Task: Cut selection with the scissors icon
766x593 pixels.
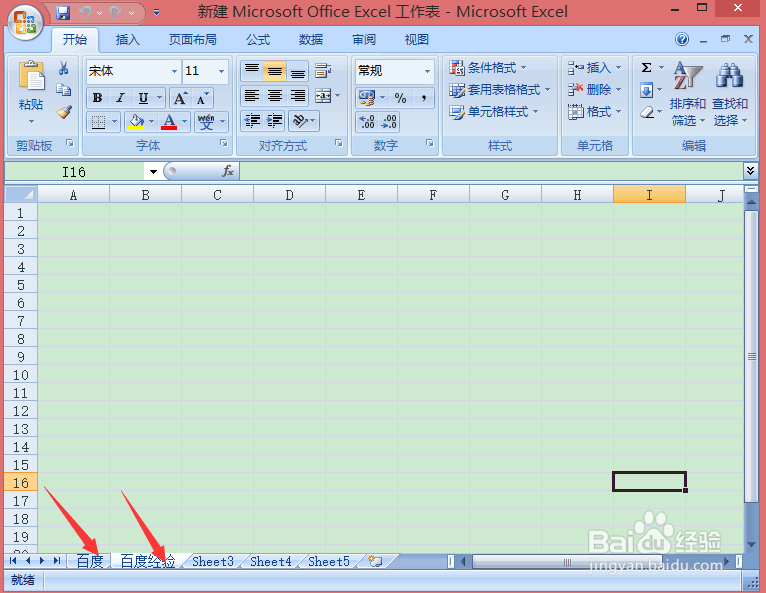Action: click(64, 68)
